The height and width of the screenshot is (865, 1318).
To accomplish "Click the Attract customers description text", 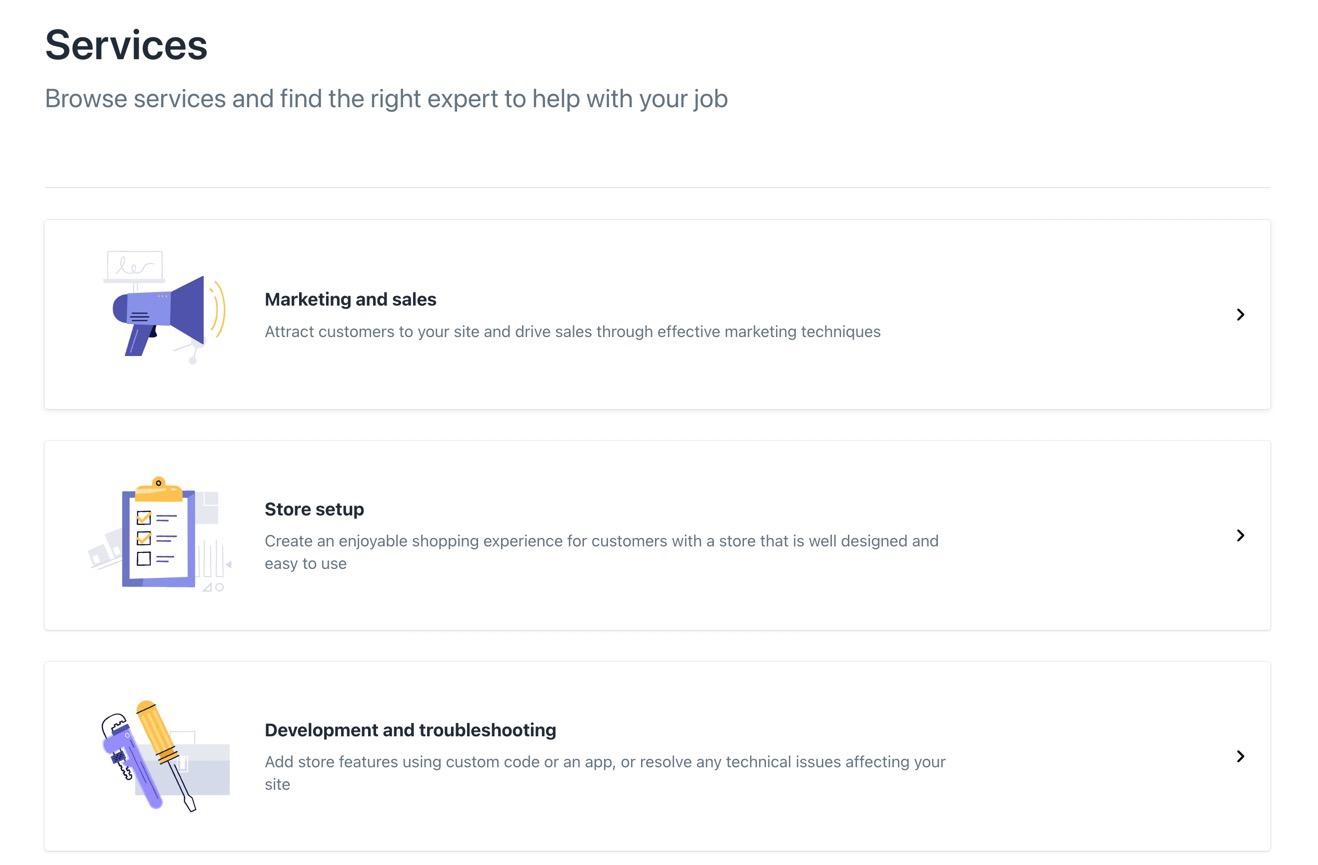I will [x=572, y=331].
